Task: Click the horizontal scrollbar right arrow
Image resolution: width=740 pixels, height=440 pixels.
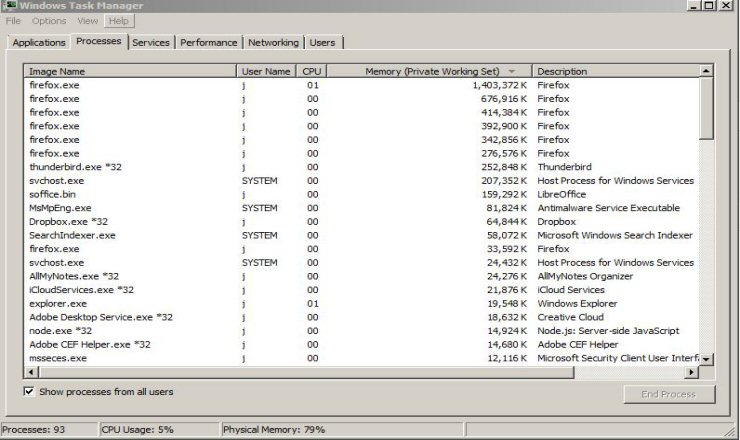Action: point(691,372)
